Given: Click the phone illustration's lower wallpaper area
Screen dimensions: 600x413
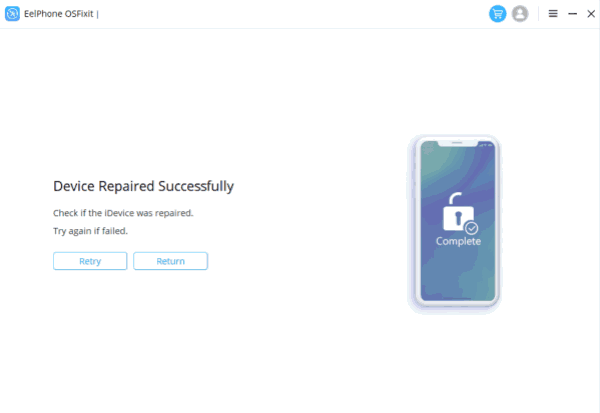Looking at the screenshot, I should (457, 272).
